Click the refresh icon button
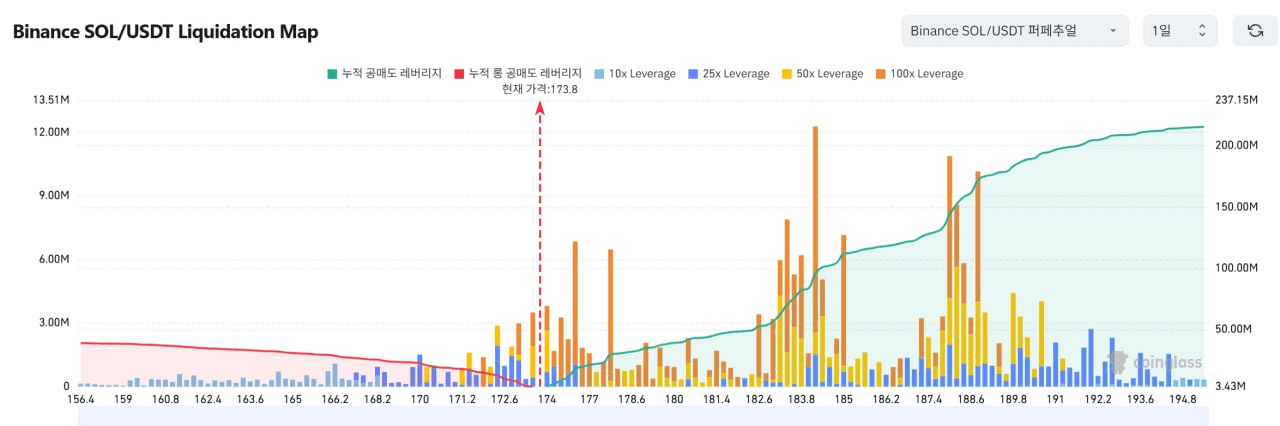 pyautogui.click(x=1254, y=31)
